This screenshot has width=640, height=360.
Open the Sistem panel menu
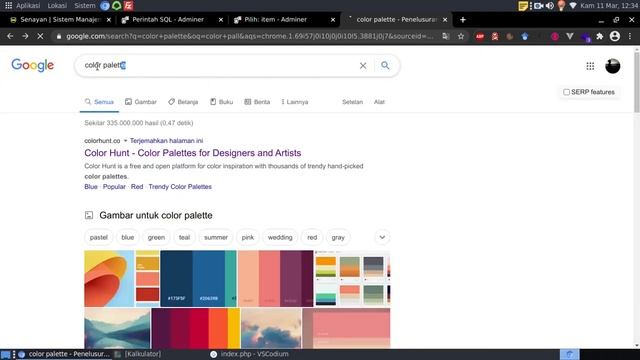[84, 6]
